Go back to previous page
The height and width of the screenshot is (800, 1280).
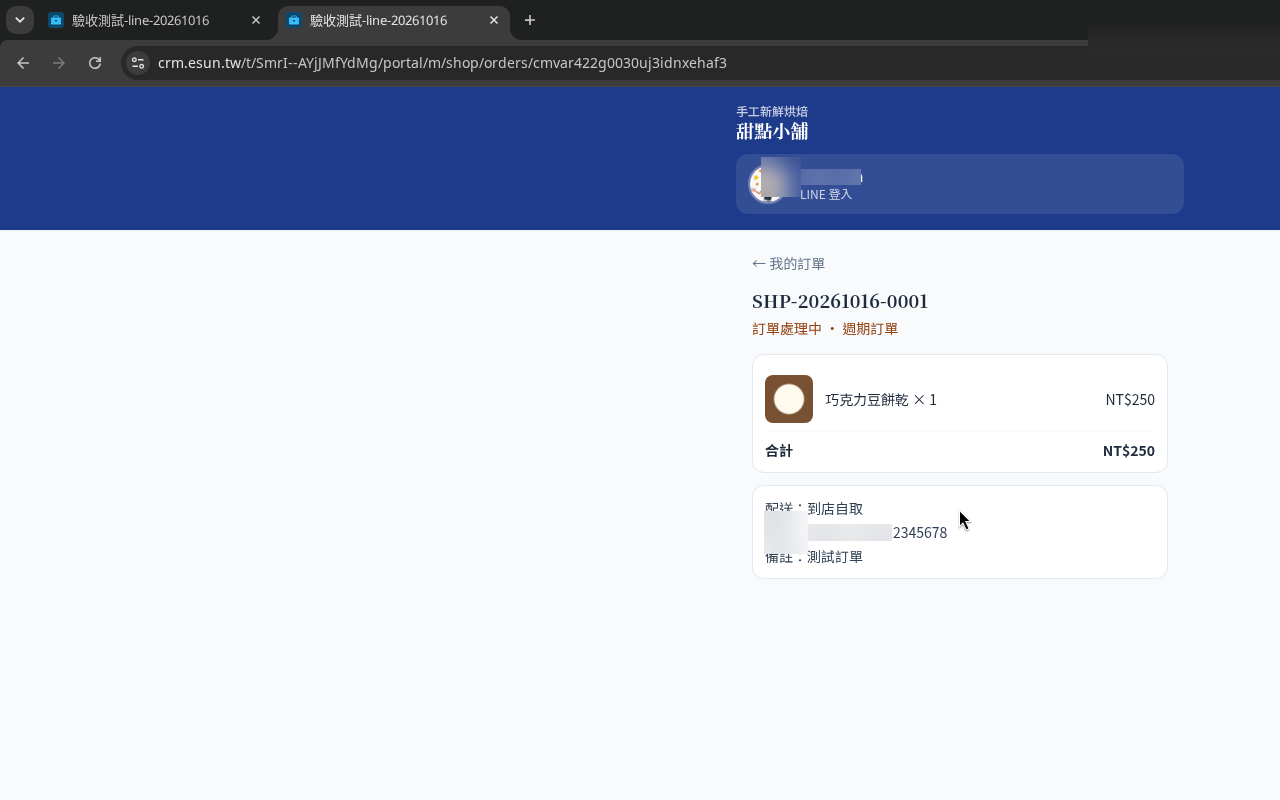tap(23, 63)
